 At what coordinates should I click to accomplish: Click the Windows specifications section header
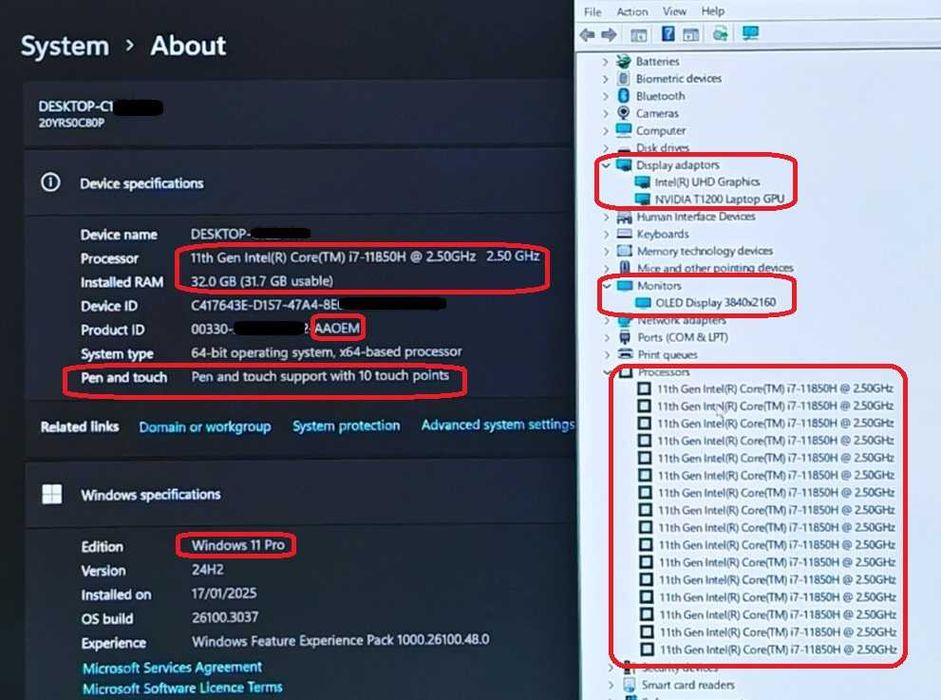tap(151, 495)
